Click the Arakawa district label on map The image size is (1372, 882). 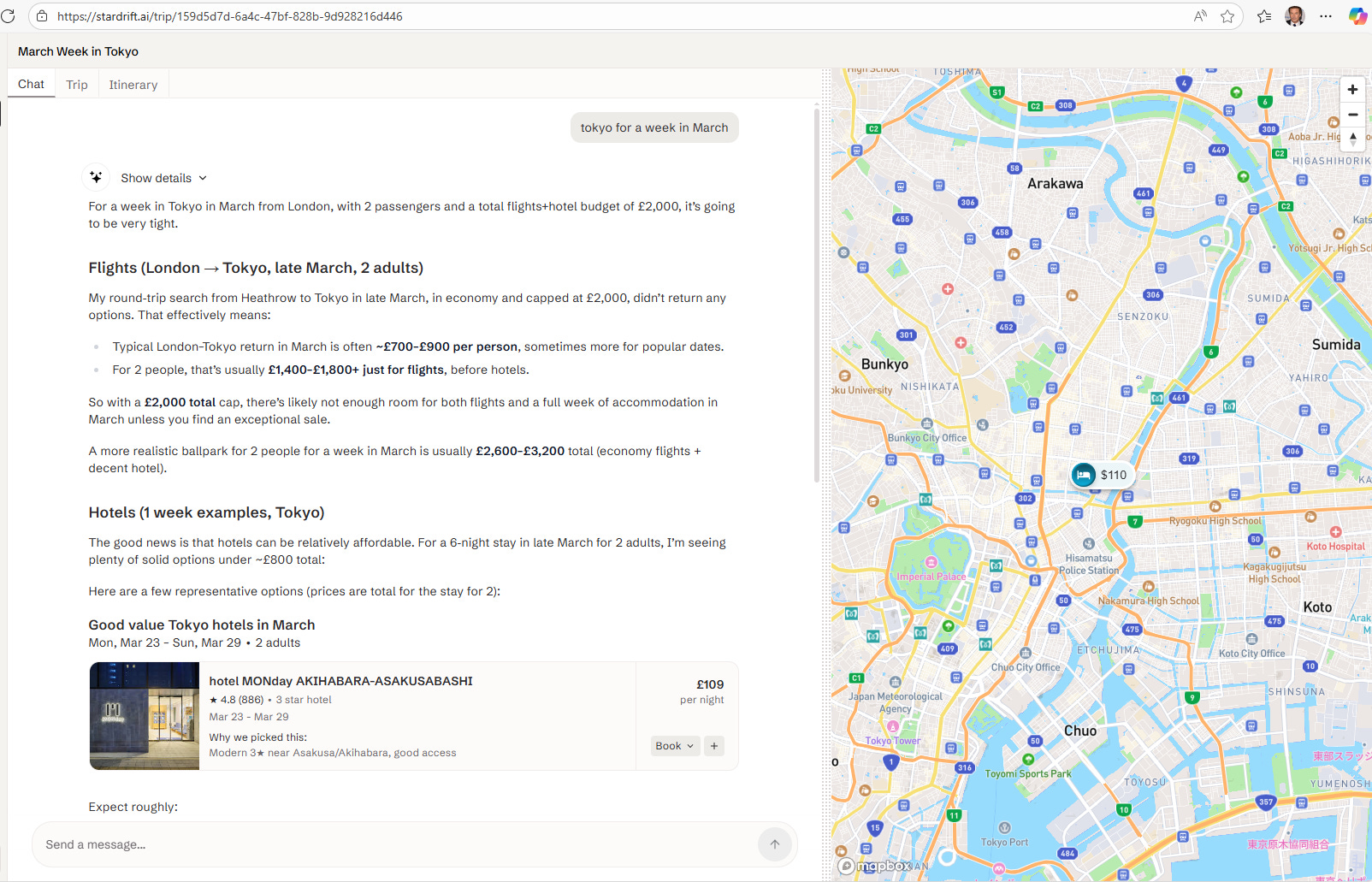1055,183
